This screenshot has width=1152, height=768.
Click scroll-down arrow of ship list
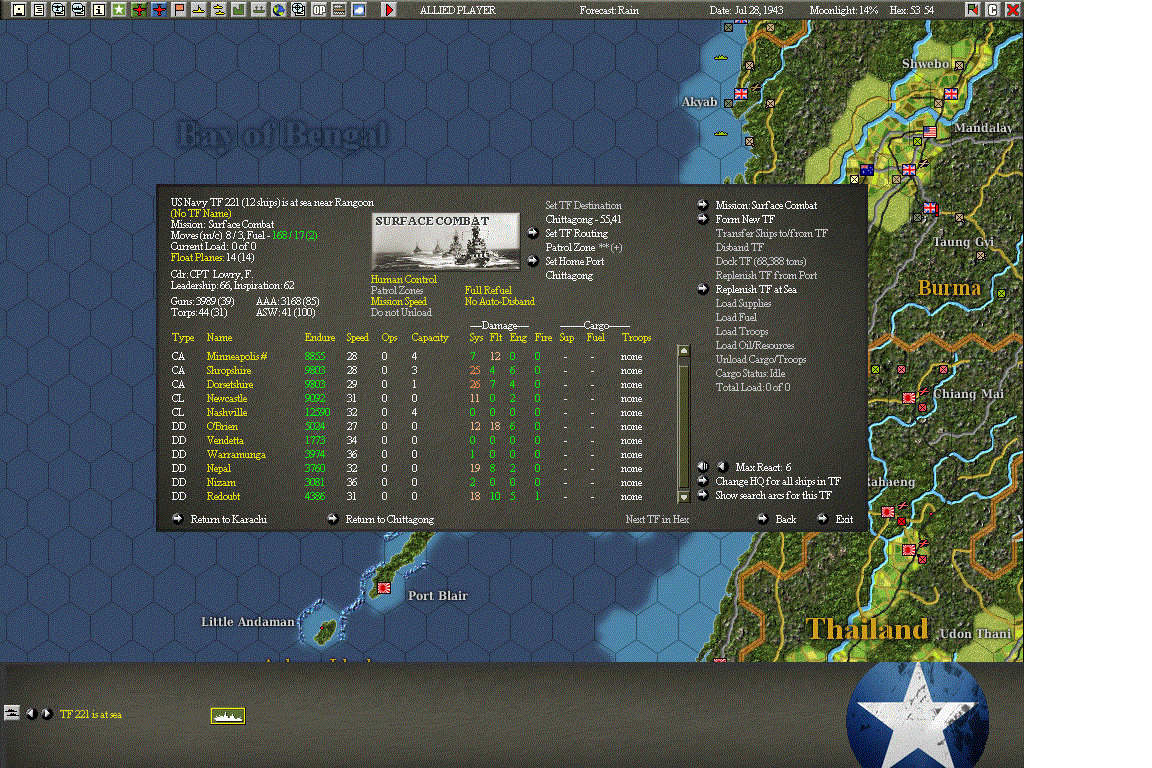coord(683,497)
